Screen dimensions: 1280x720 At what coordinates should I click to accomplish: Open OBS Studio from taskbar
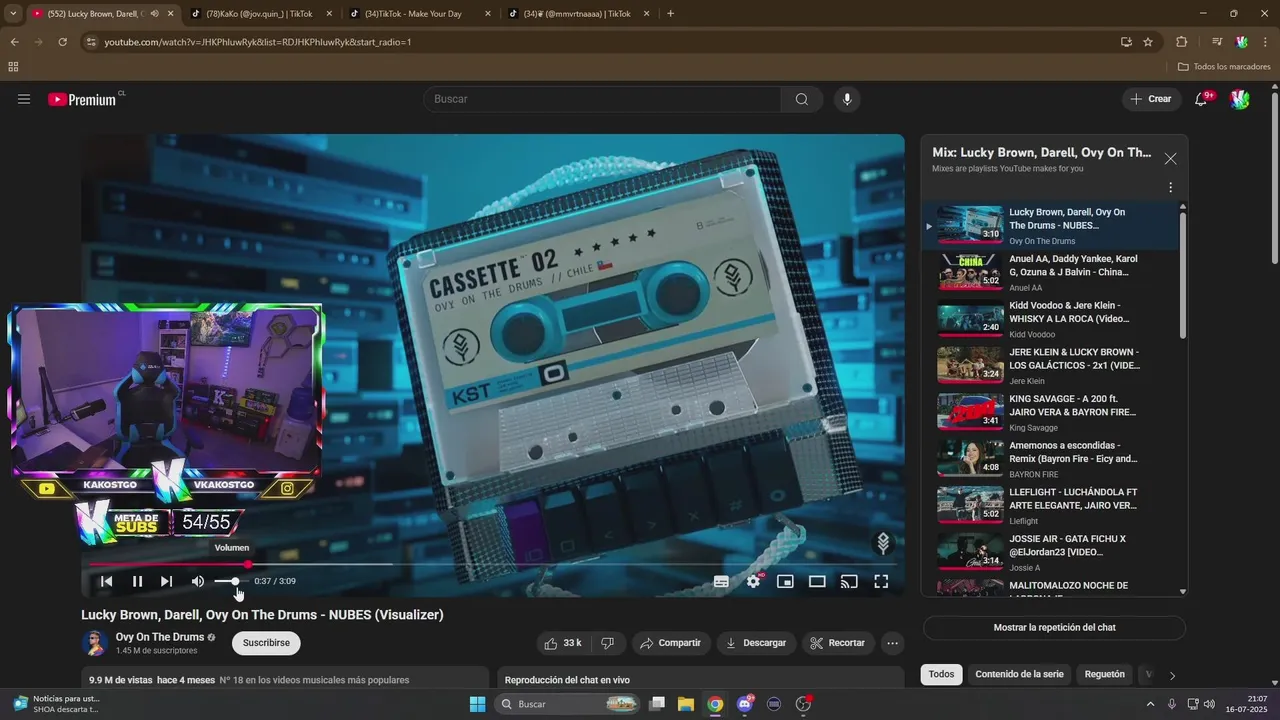pos(803,704)
